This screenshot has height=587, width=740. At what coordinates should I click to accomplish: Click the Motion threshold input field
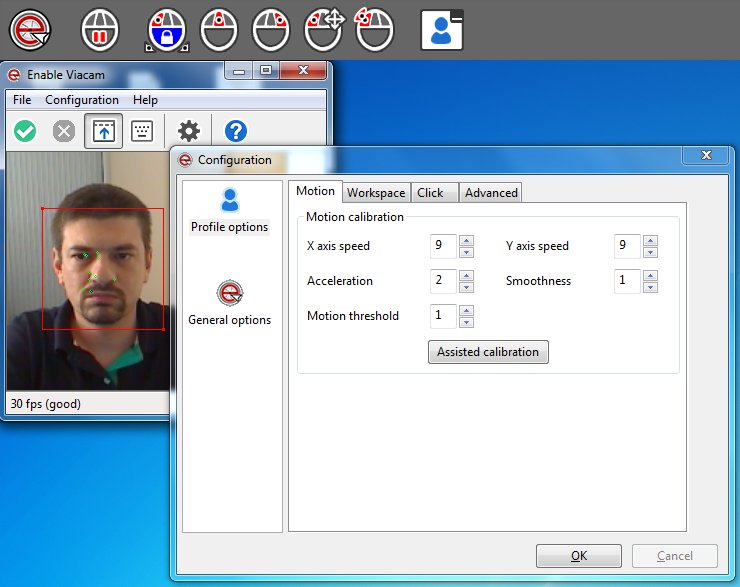click(x=442, y=316)
